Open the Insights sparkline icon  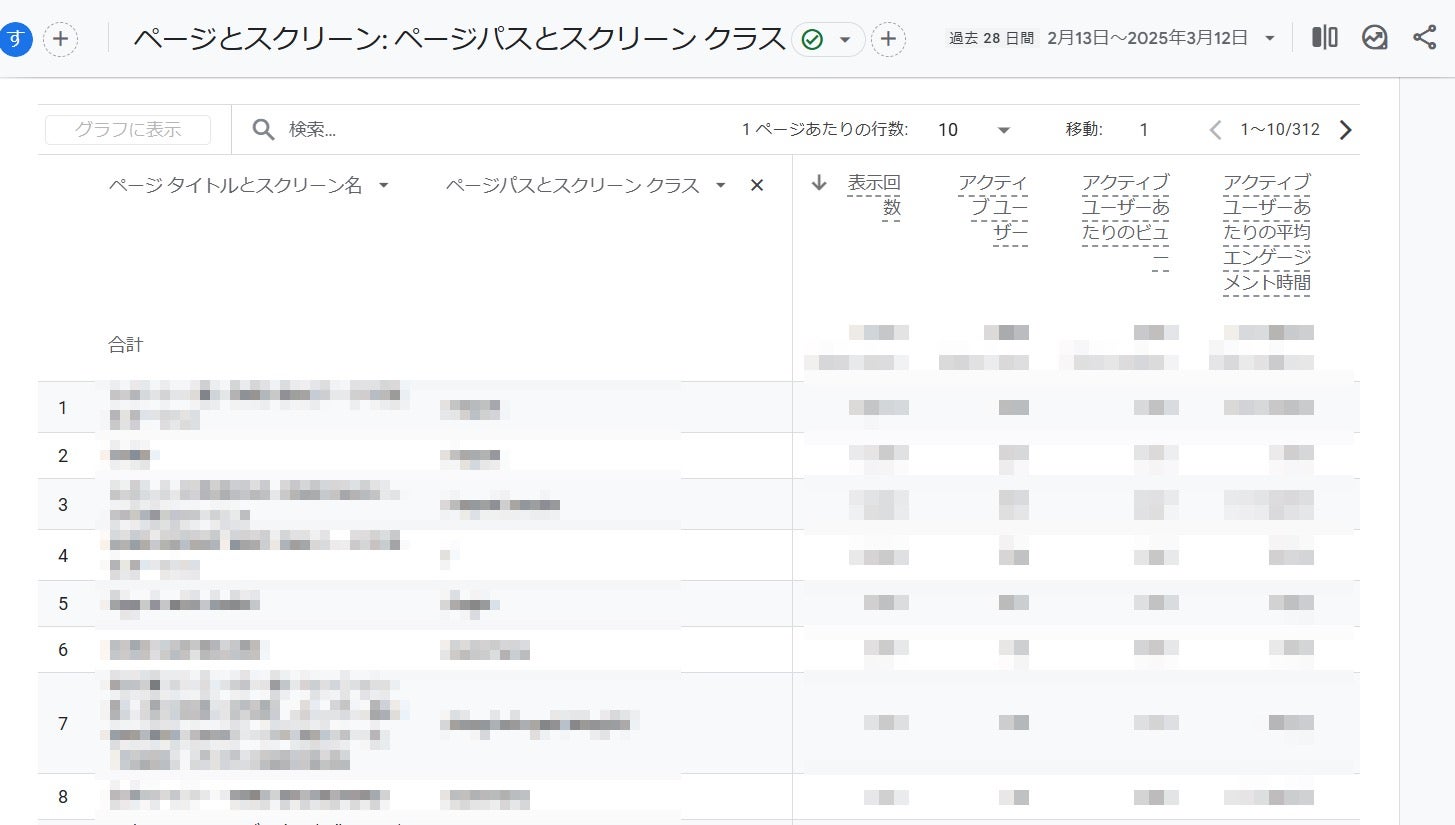(1375, 38)
